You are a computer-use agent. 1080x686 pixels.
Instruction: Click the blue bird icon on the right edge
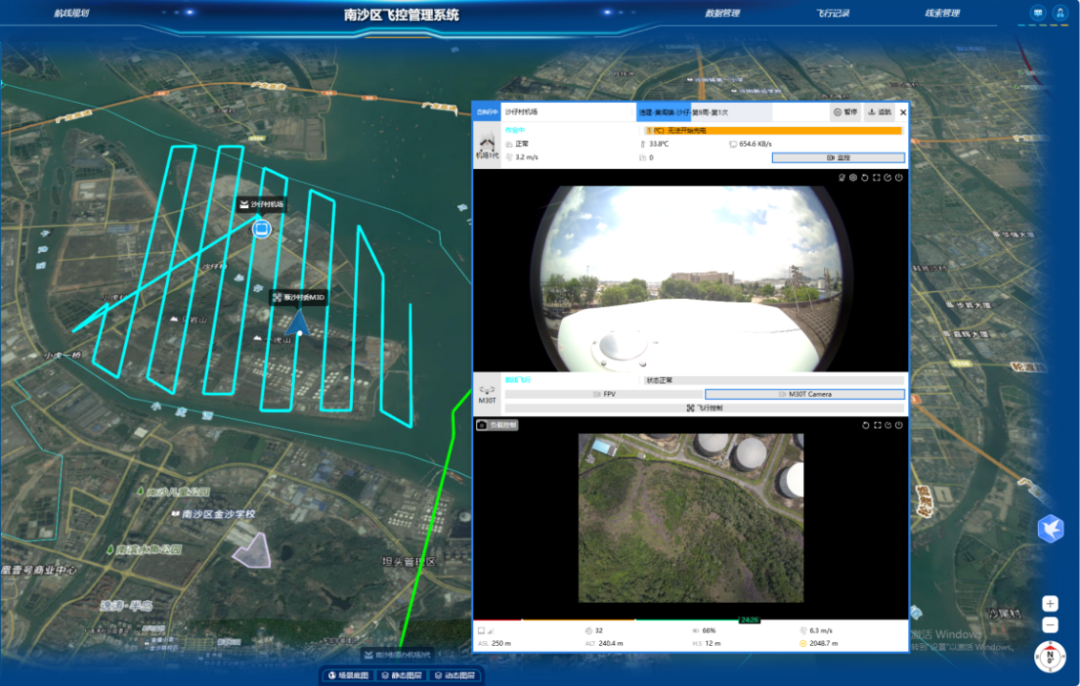coord(1050,528)
